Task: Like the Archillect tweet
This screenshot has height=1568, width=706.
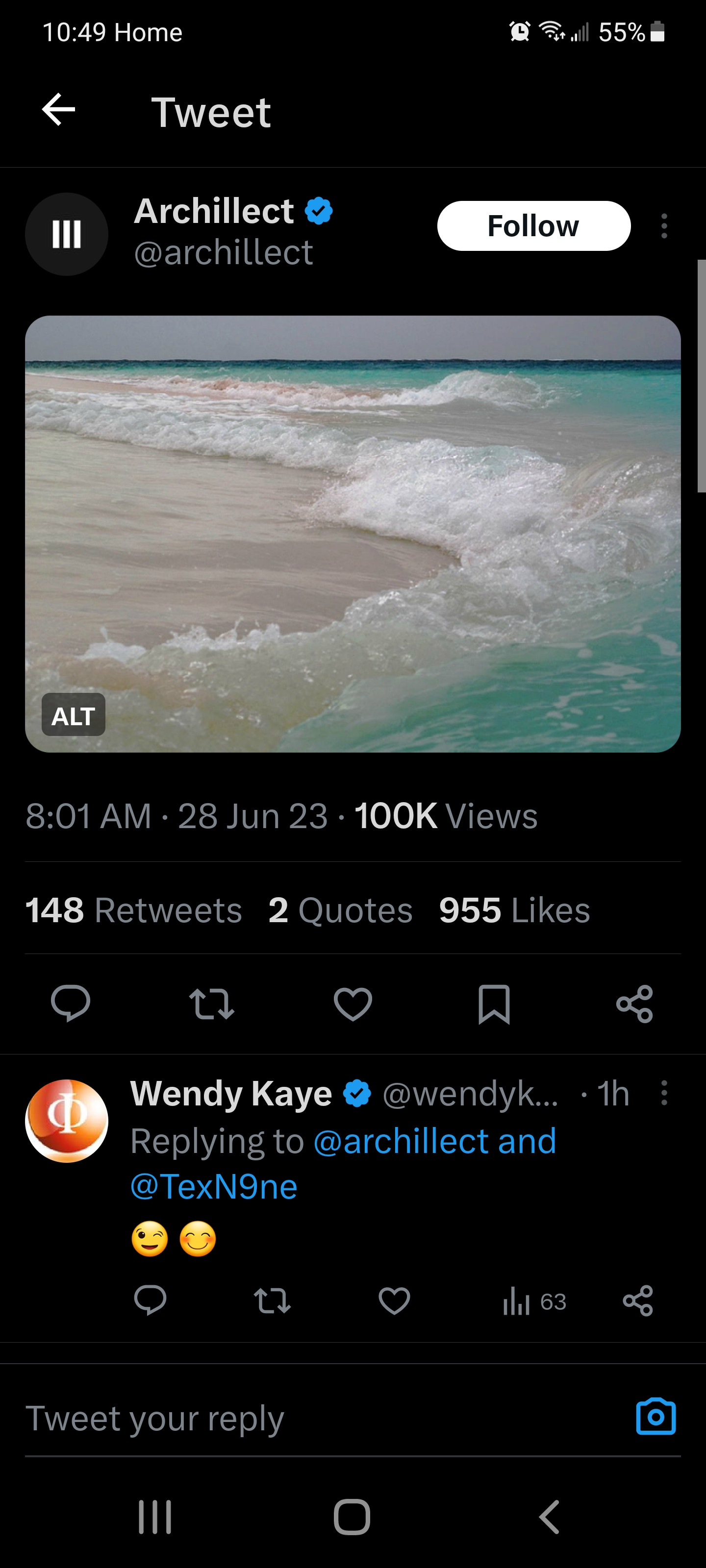Action: 353,1003
